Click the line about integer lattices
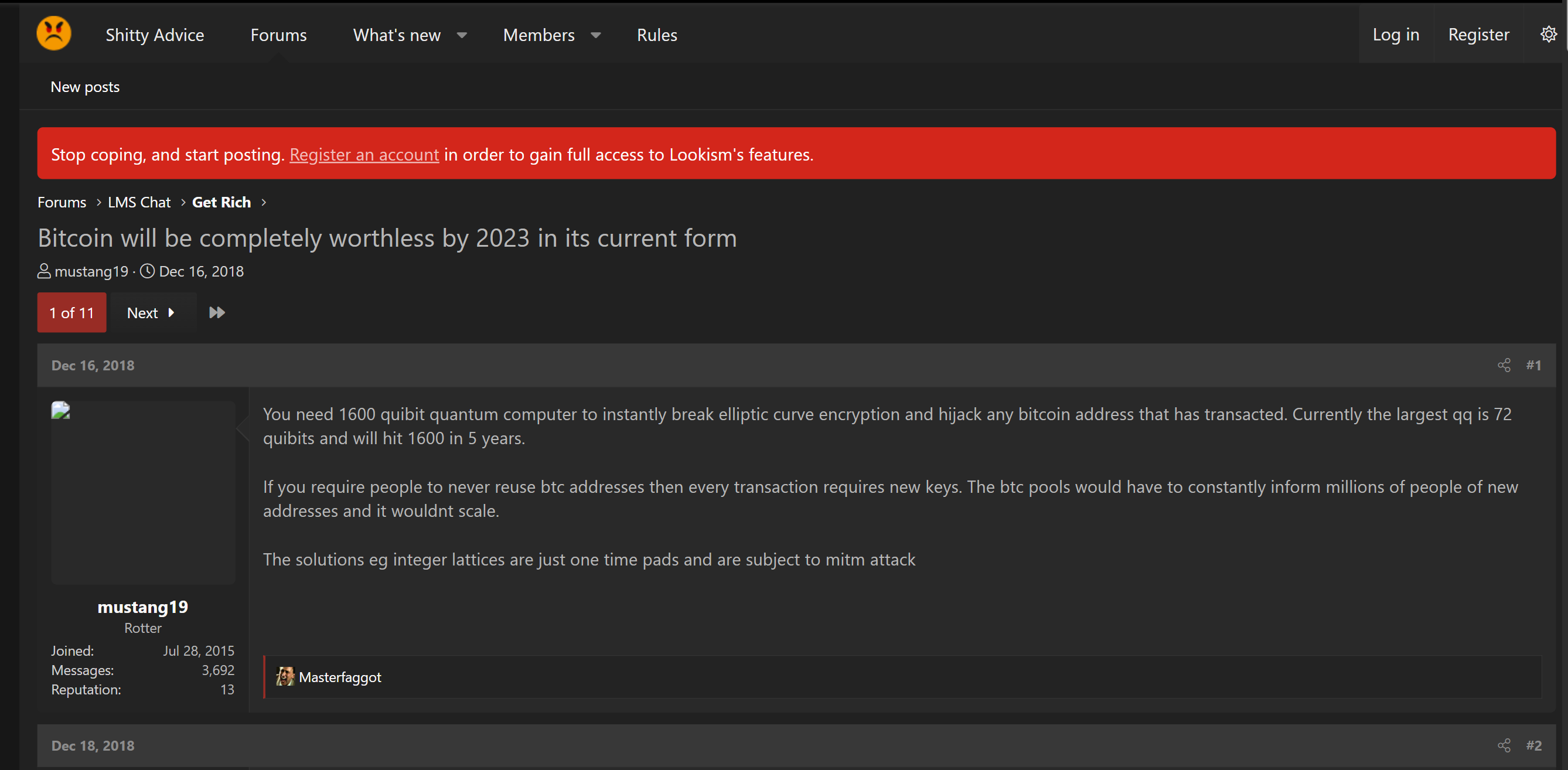Screen dimensions: 1568x770 (589, 560)
